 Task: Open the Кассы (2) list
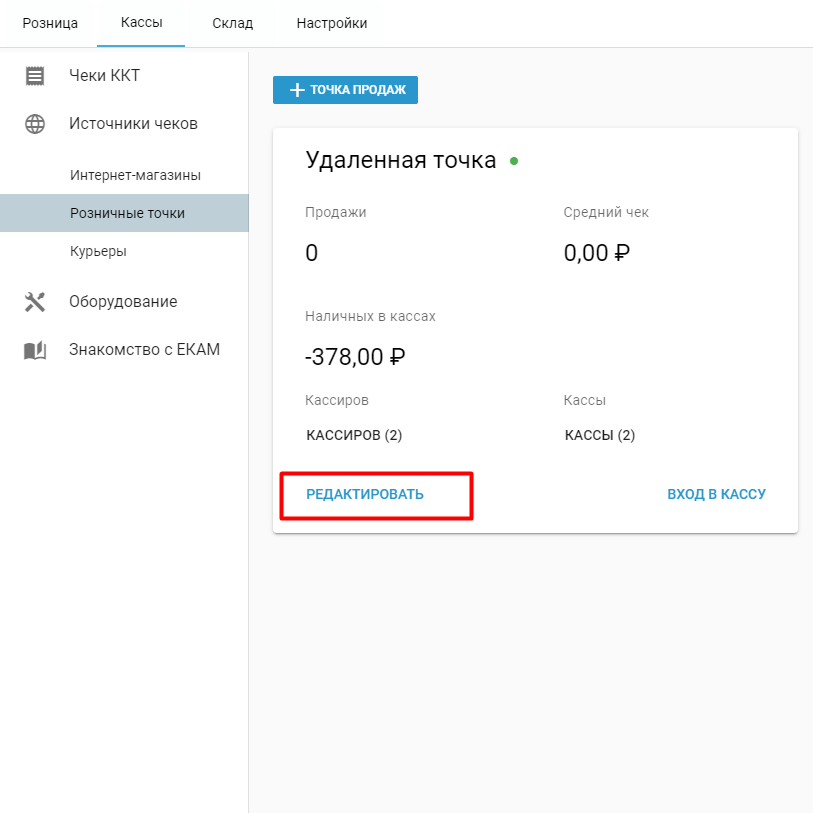(599, 435)
